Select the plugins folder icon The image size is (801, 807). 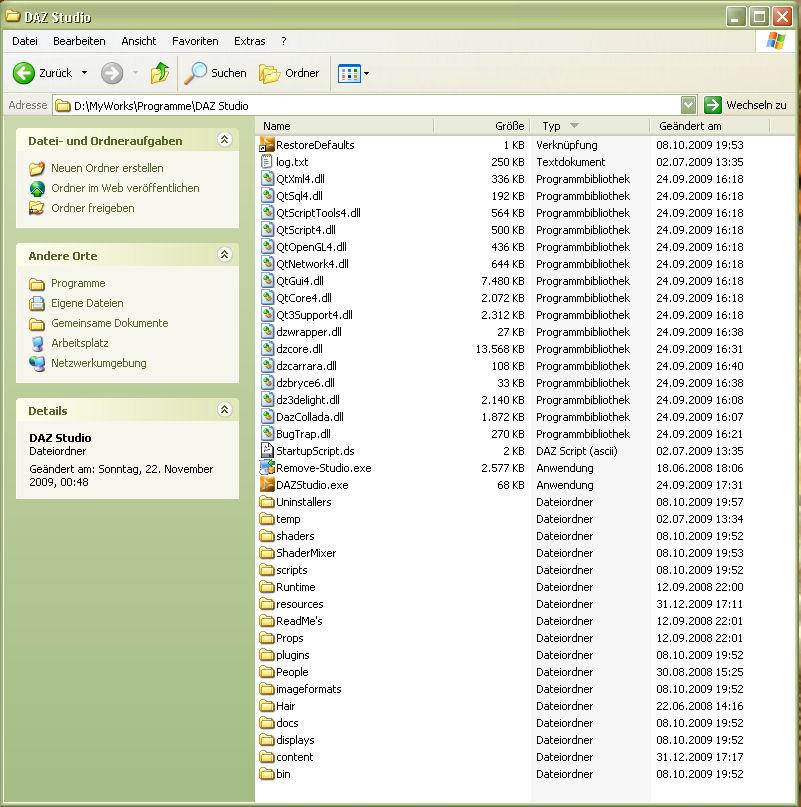[267, 655]
